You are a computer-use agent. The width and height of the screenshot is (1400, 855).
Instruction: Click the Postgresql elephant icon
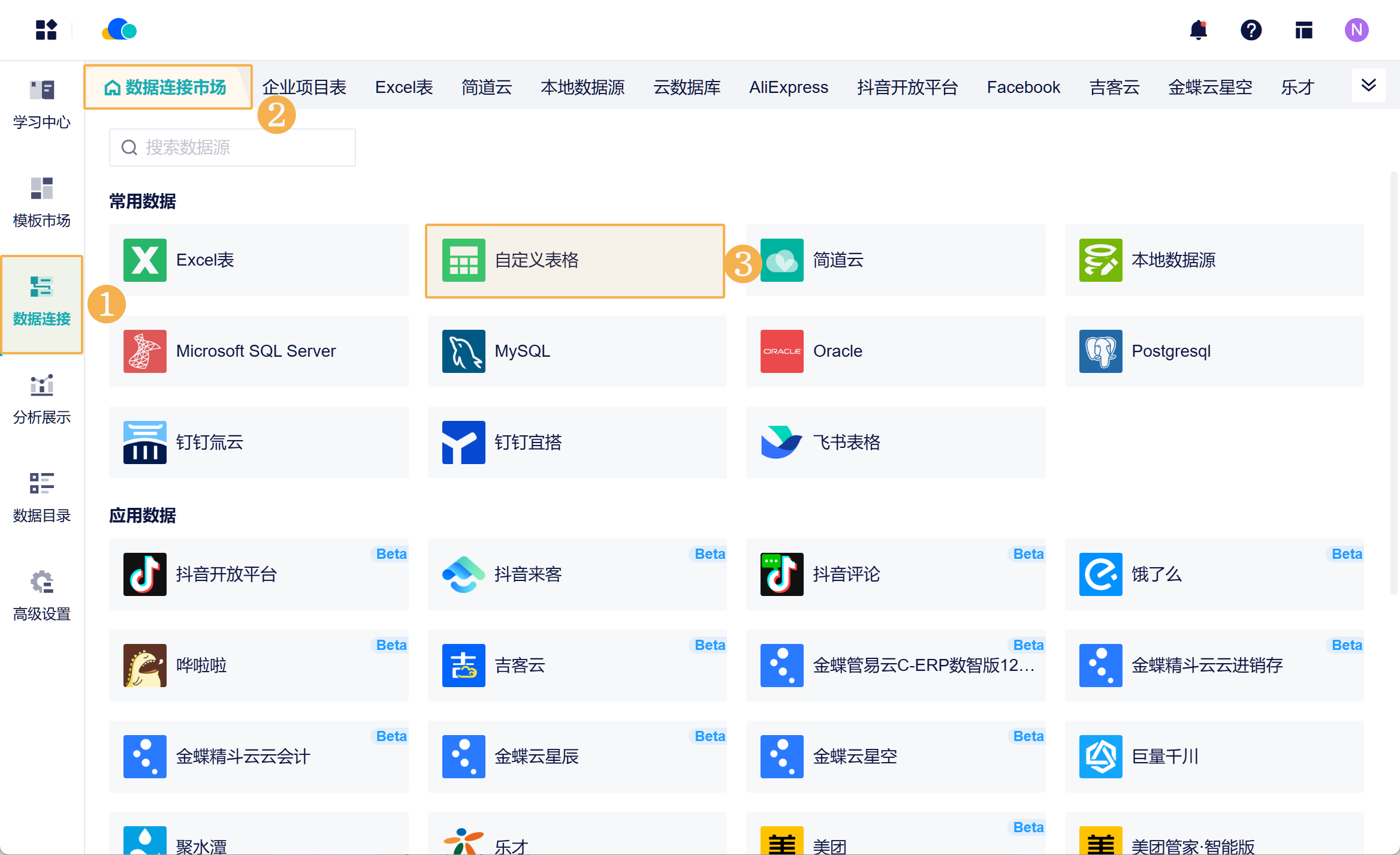[1101, 351]
